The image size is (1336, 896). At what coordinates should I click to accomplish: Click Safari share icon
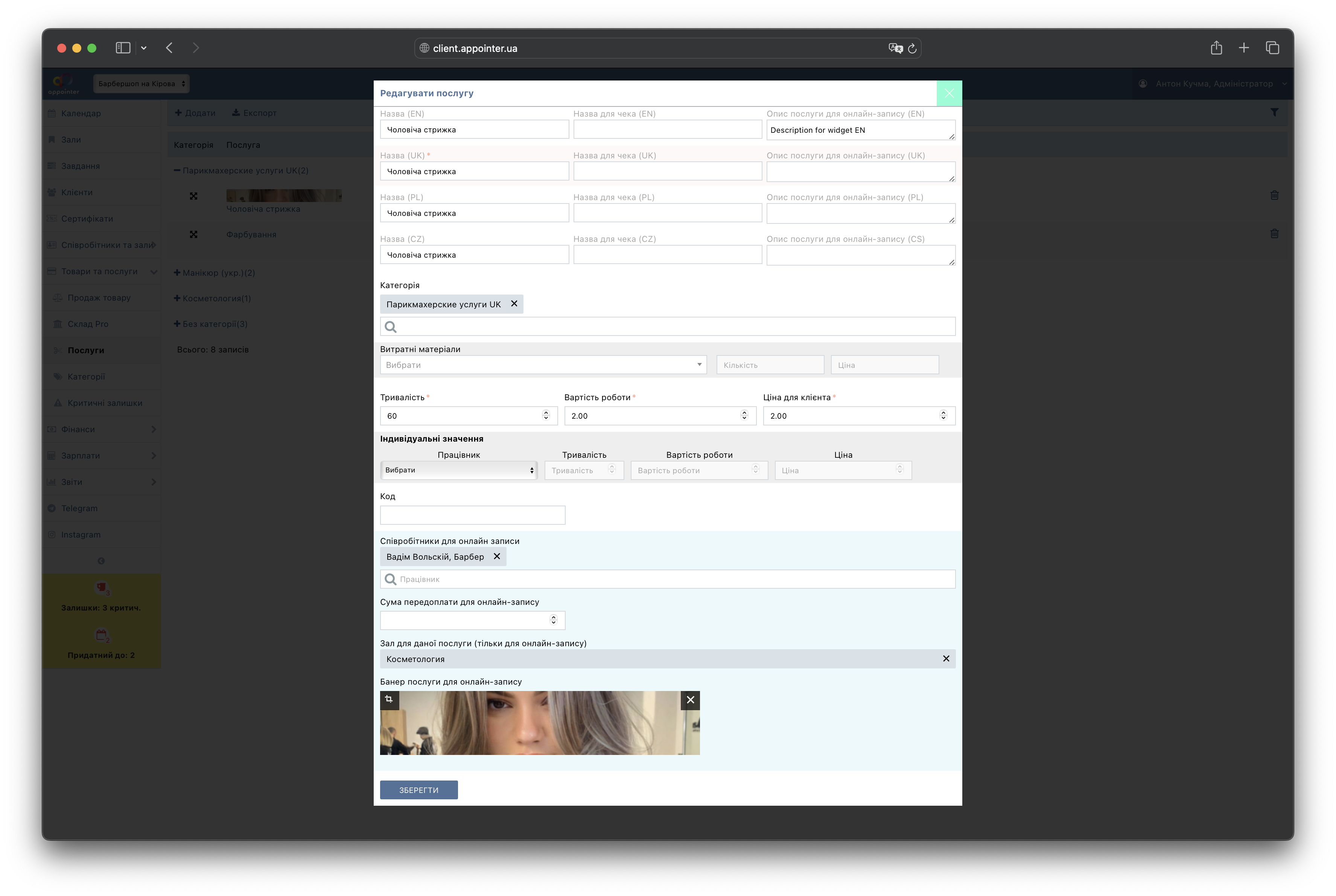point(1216,48)
